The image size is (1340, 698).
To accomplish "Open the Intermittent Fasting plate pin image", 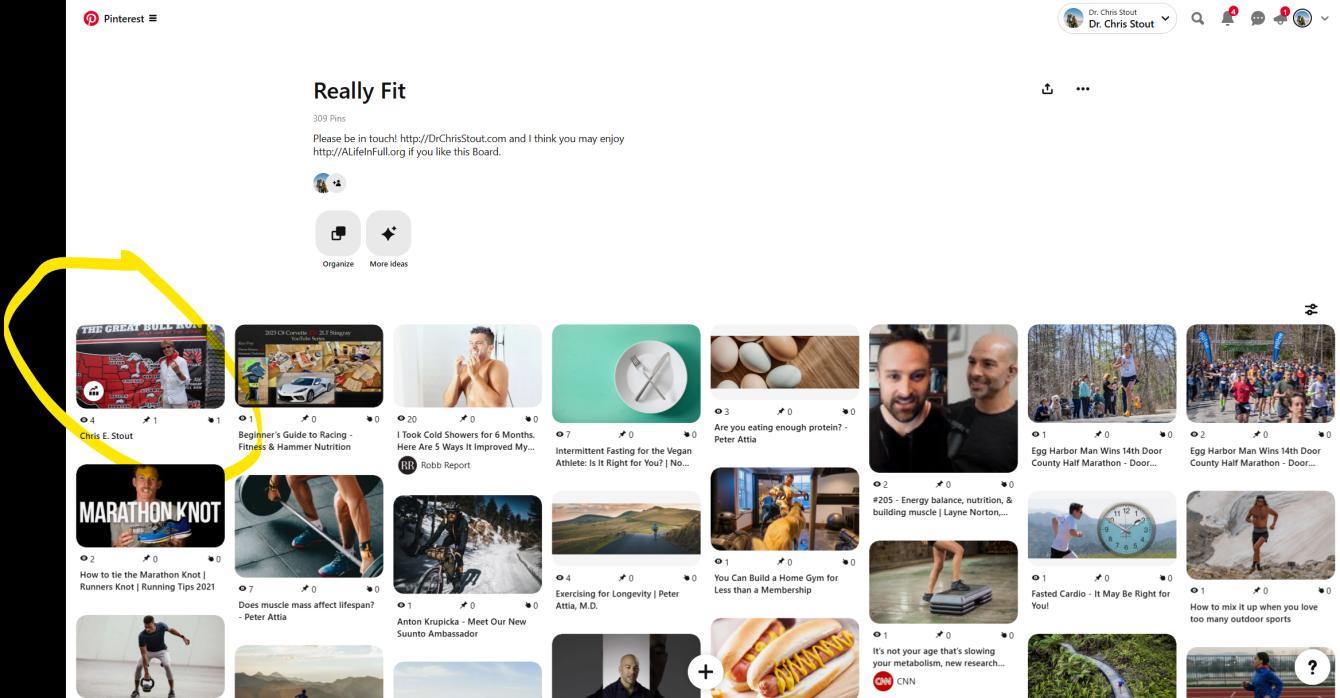I will pyautogui.click(x=626, y=373).
